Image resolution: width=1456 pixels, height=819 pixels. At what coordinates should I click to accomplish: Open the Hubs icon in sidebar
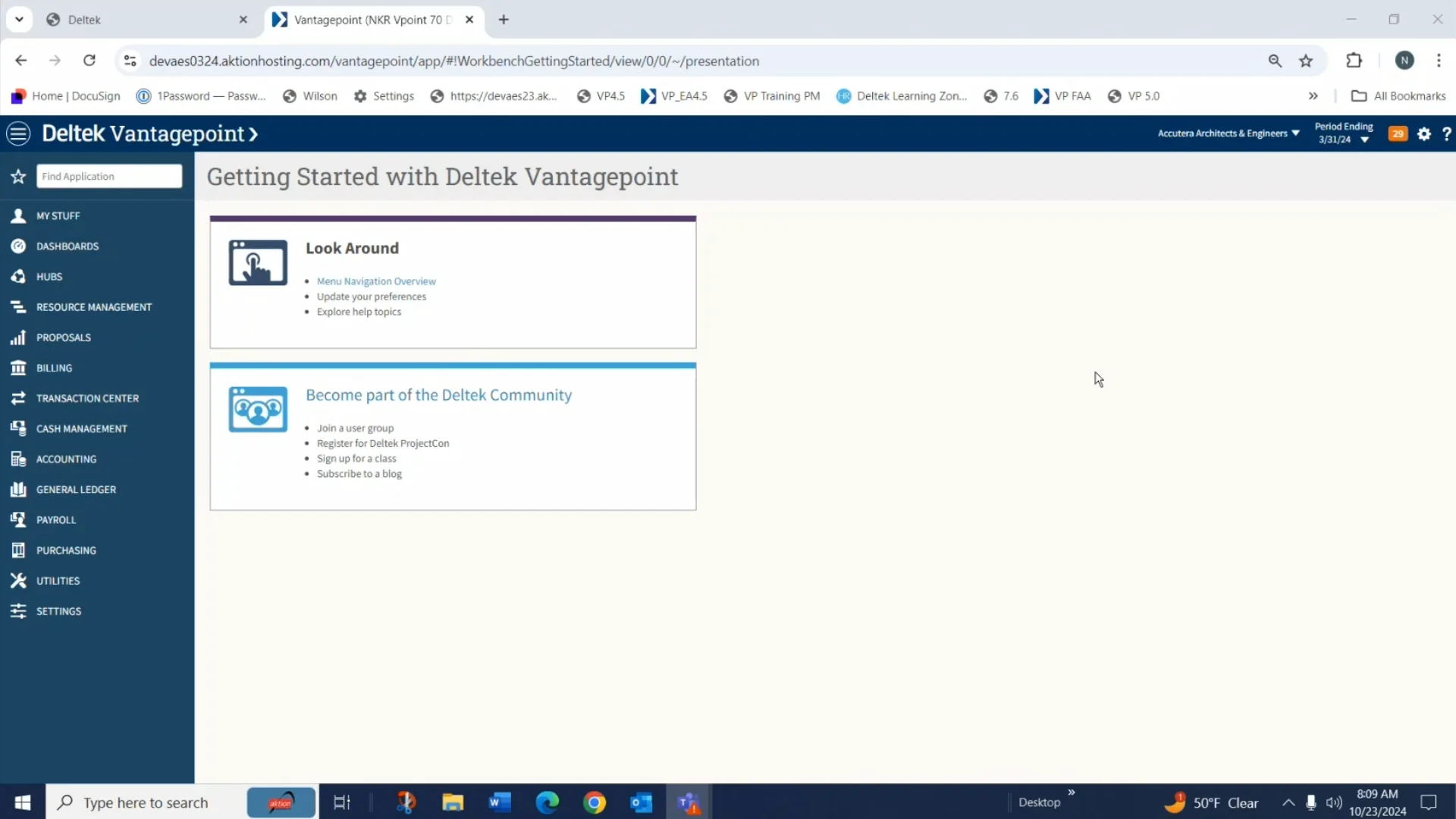(x=18, y=277)
